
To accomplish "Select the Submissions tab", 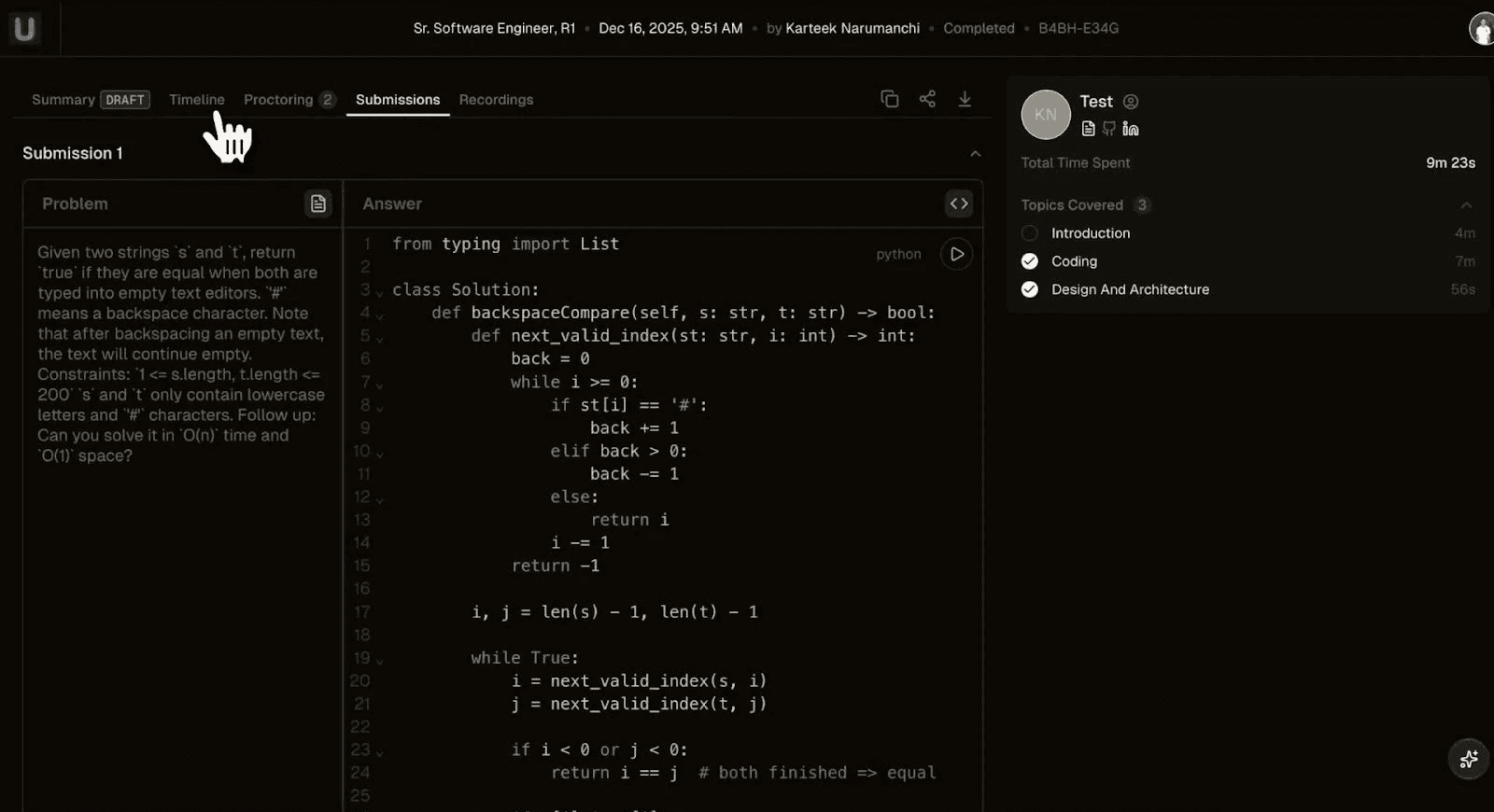I will tap(398, 100).
